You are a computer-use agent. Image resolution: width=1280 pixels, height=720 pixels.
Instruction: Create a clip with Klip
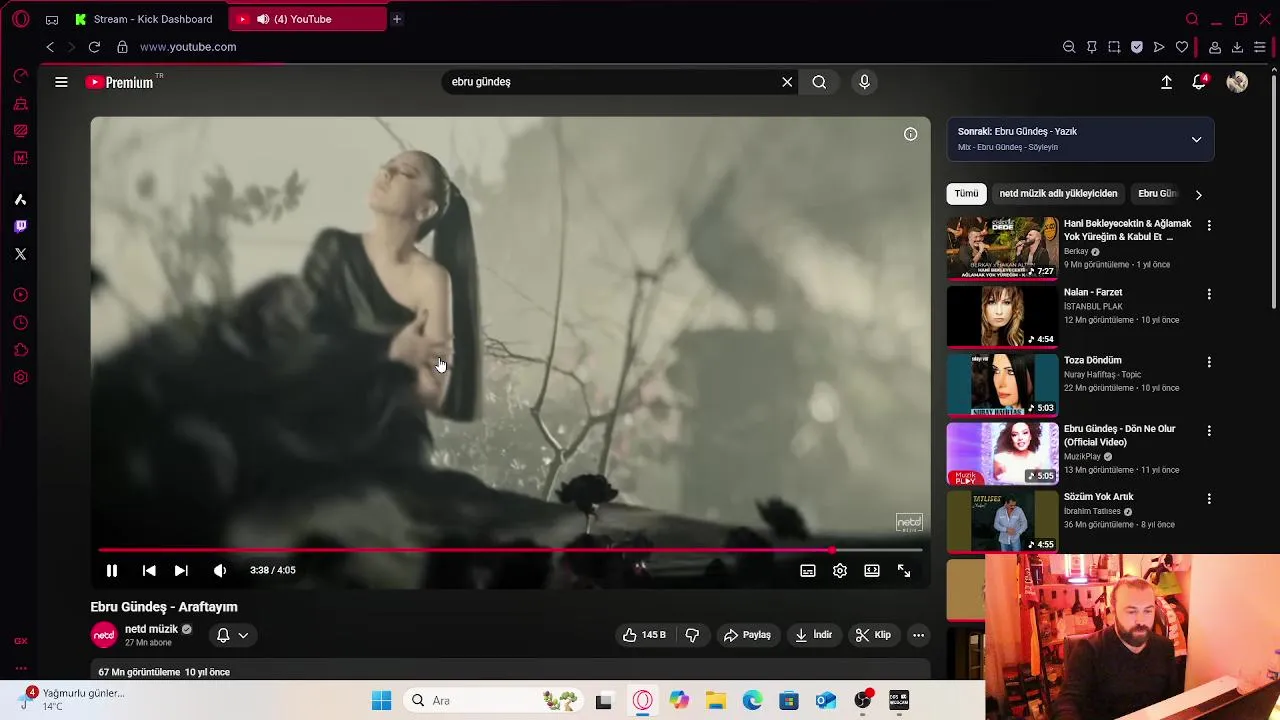[873, 635]
